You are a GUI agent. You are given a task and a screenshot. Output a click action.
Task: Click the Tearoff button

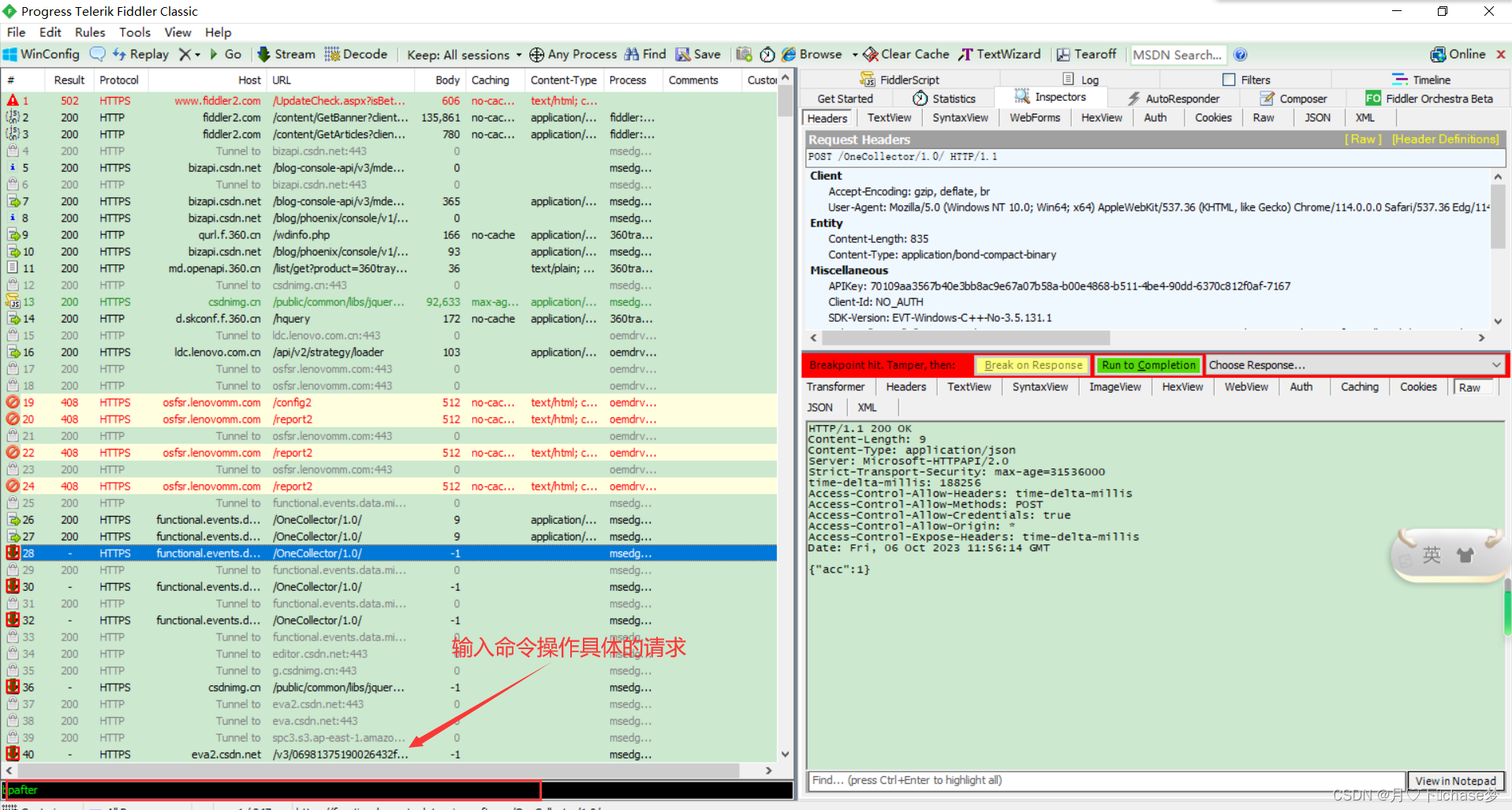click(1087, 54)
